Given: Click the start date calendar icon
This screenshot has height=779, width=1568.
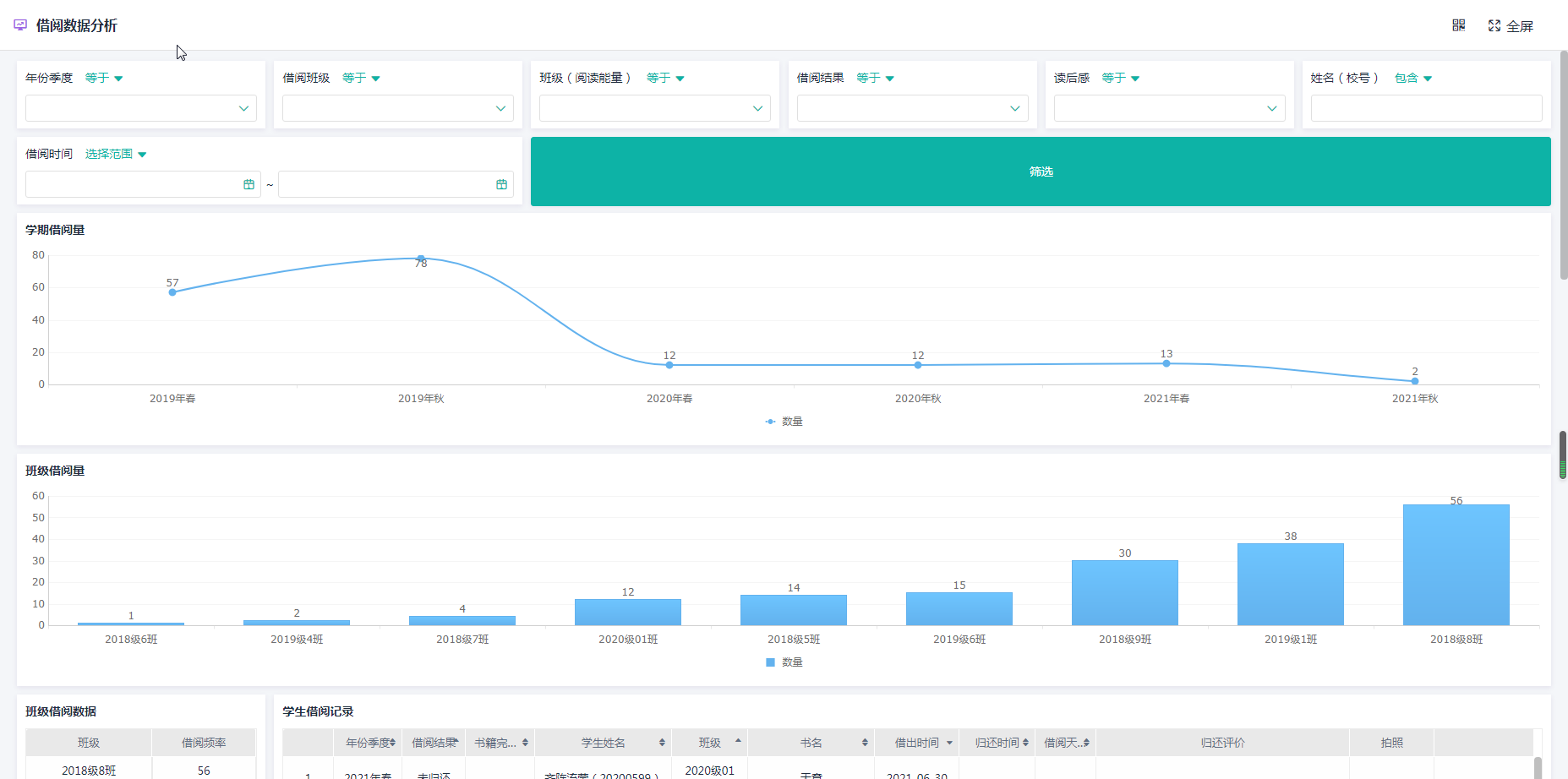Looking at the screenshot, I should [x=249, y=184].
